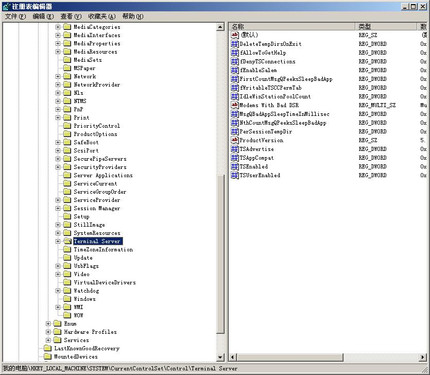Click the values pane scroll-right arrow
The image size is (430, 375).
click(x=423, y=357)
